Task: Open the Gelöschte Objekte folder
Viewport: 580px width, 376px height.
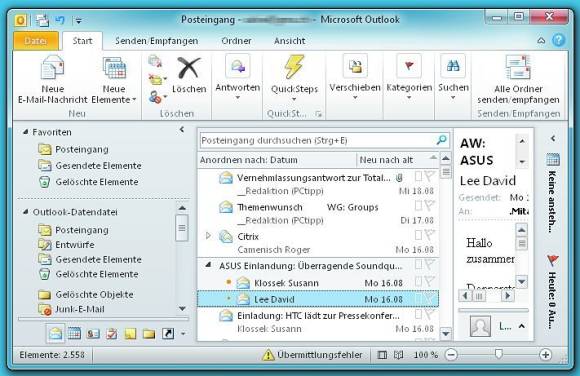Action: 86,295
